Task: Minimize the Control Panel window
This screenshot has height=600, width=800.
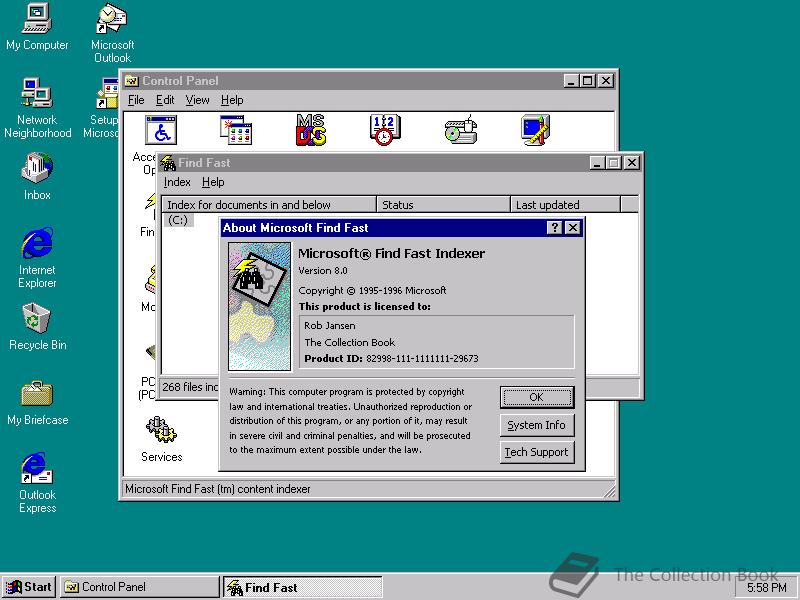Action: coord(571,81)
